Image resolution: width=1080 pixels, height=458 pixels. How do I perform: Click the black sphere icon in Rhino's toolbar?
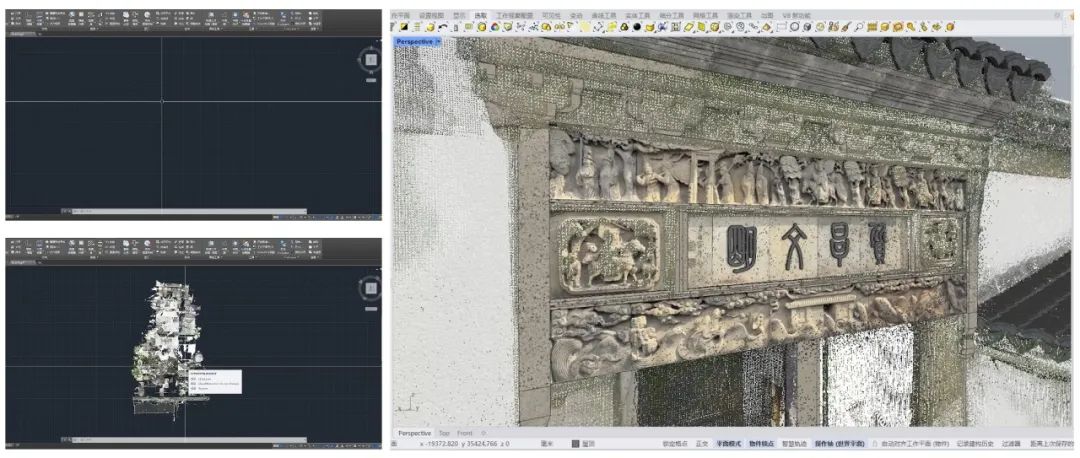pyautogui.click(x=636, y=26)
